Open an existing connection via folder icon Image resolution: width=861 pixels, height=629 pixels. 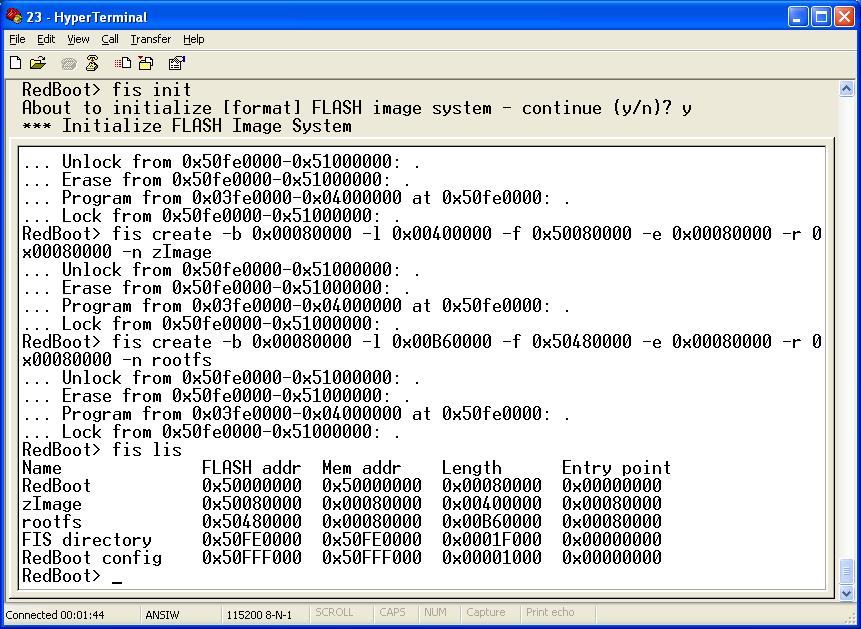click(37, 62)
